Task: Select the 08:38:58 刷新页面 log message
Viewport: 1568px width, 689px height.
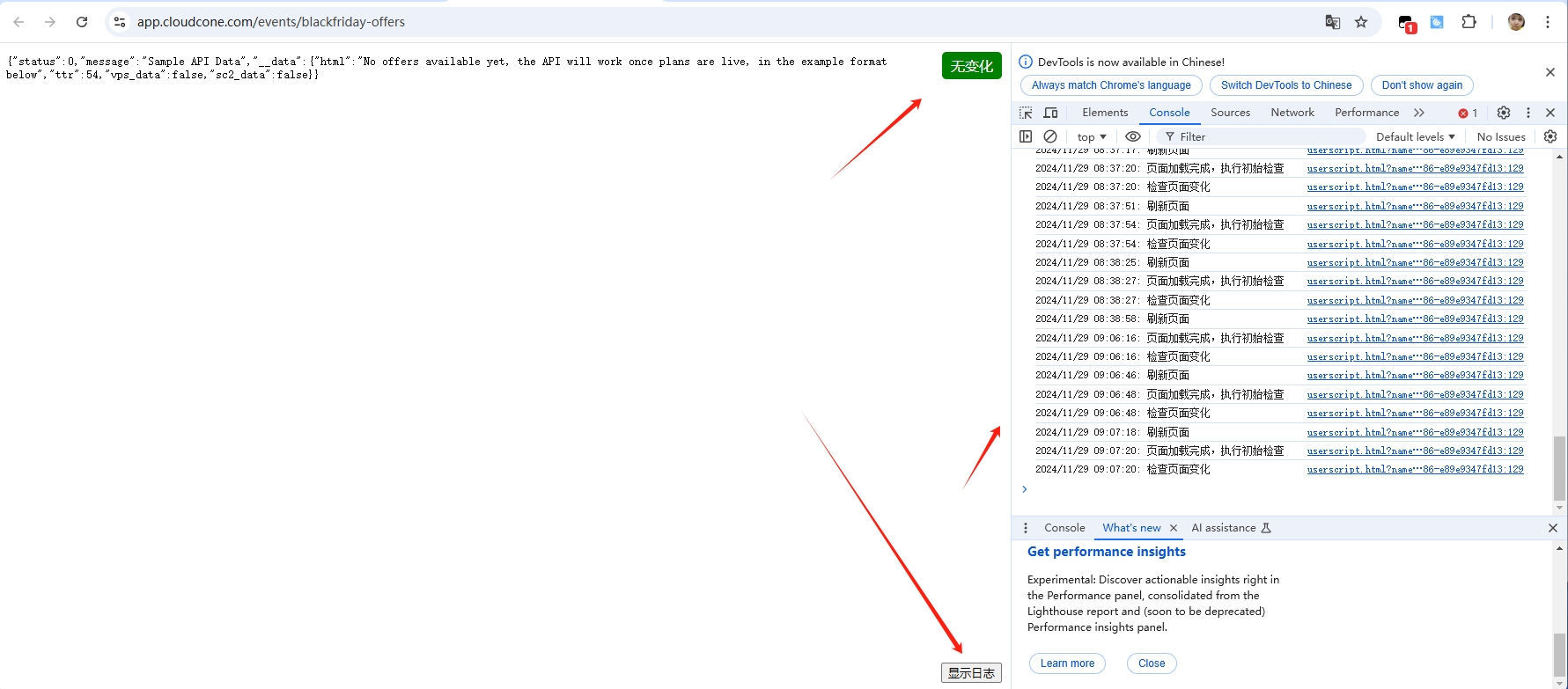Action: click(1113, 319)
